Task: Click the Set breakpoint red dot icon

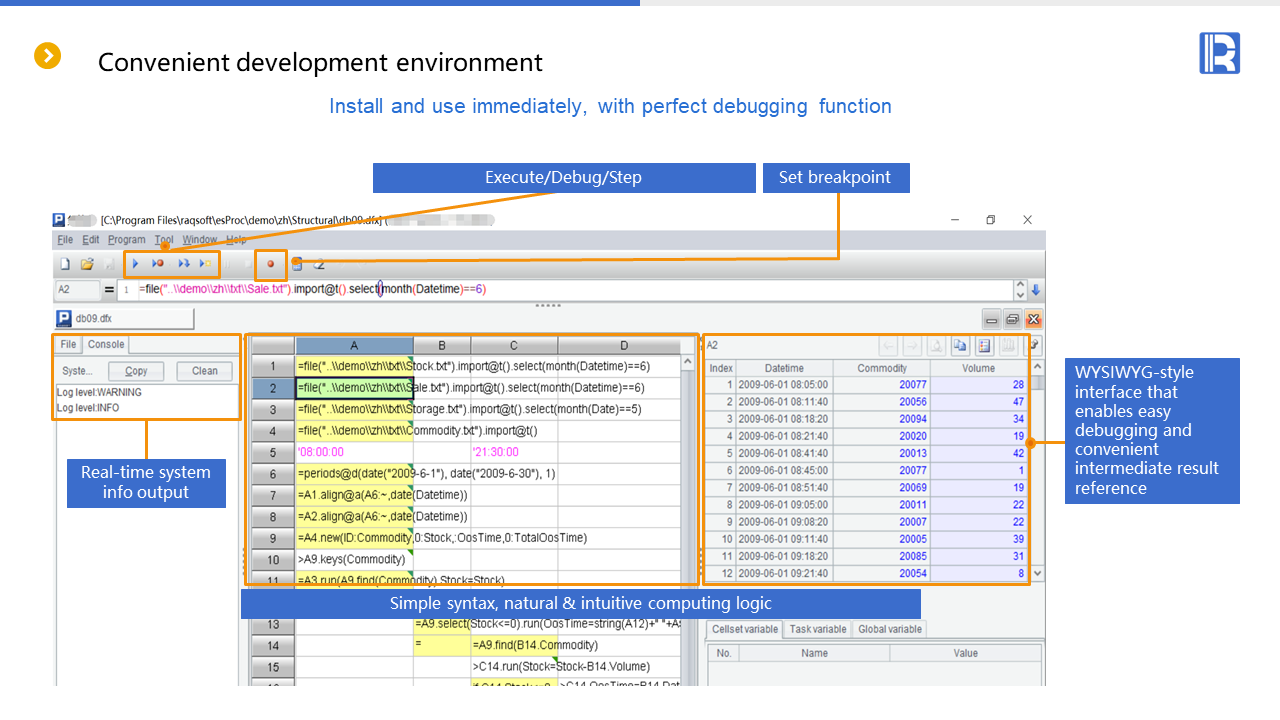Action: pyautogui.click(x=270, y=264)
